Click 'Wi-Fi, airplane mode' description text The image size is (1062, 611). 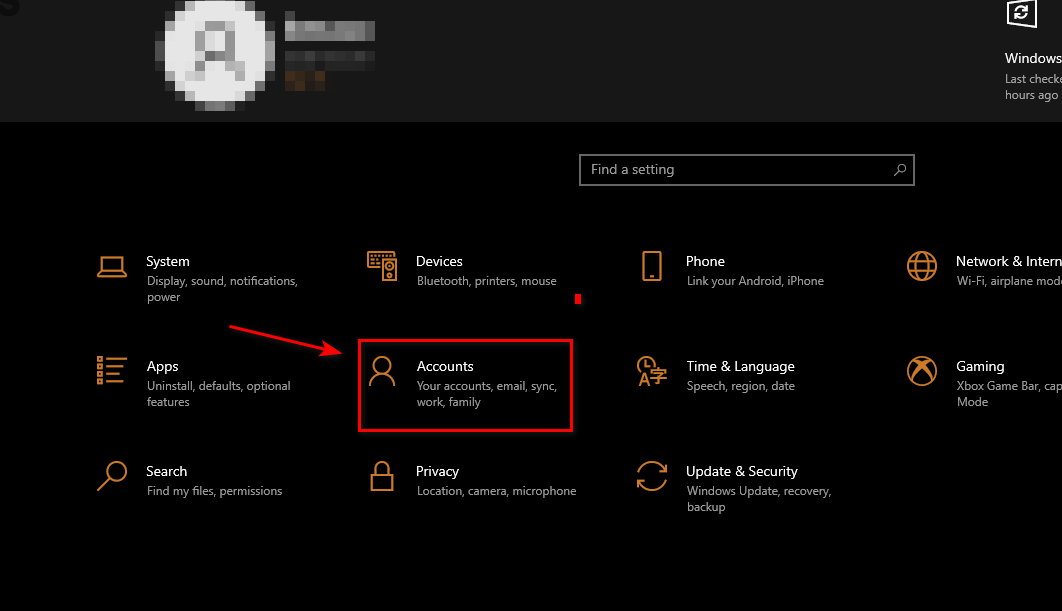[x=1009, y=281]
